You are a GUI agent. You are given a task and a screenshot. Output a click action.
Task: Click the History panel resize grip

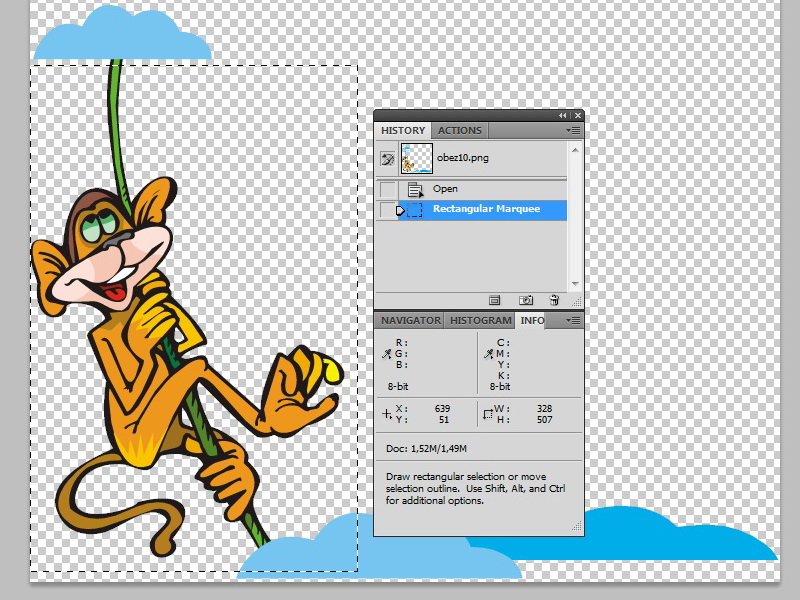coord(577,302)
